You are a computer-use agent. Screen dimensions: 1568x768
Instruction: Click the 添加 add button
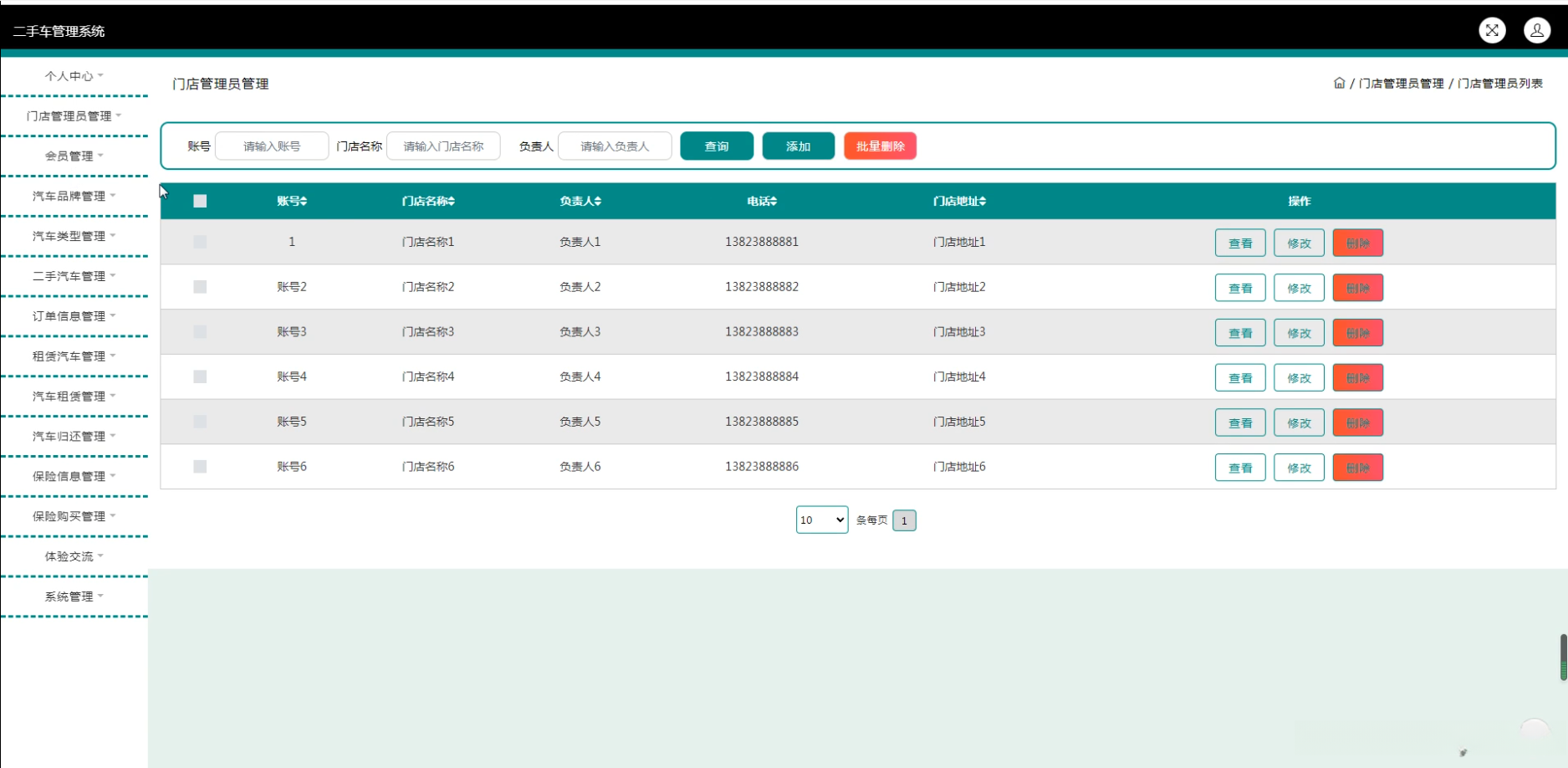(x=799, y=146)
